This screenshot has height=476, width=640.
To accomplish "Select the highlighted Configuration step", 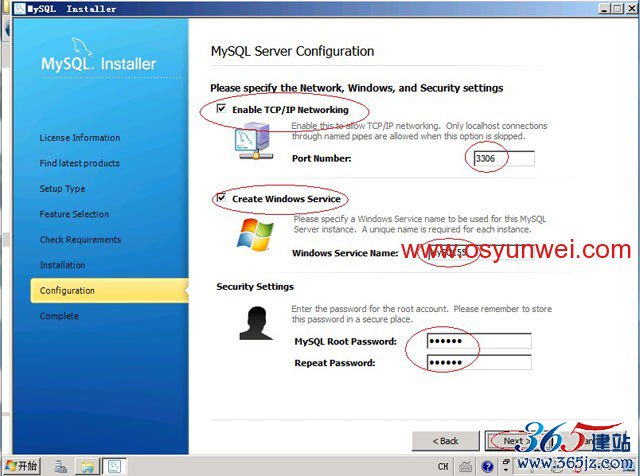I will click(x=109, y=290).
